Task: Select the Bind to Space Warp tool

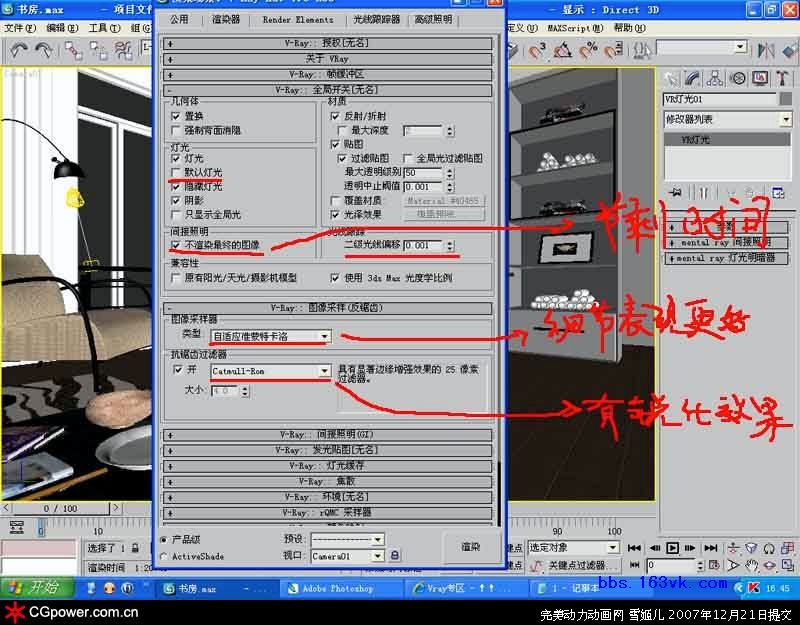Action: tap(123, 51)
